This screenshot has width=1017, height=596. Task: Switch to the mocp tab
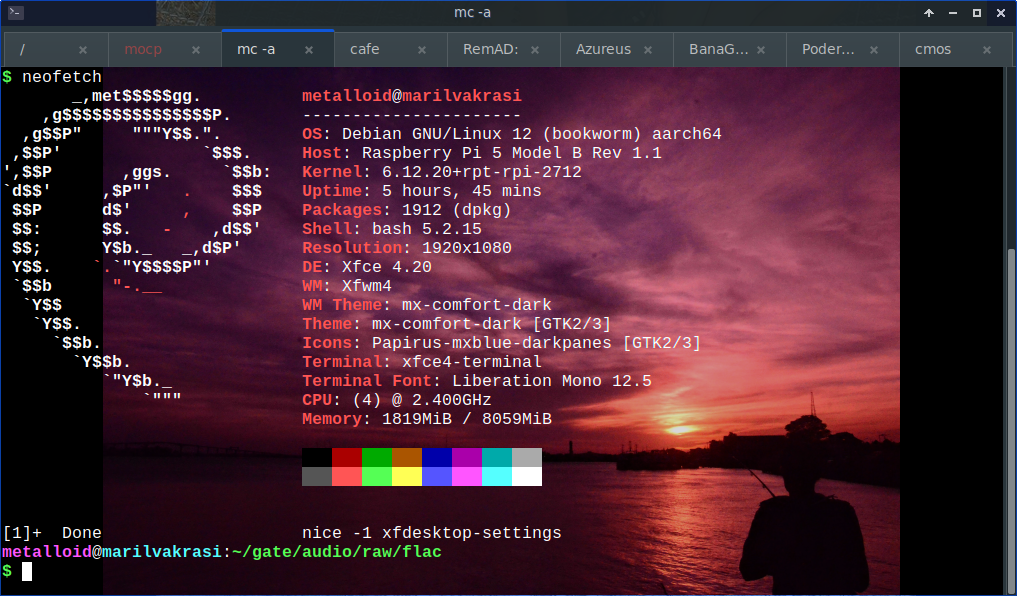coord(143,49)
